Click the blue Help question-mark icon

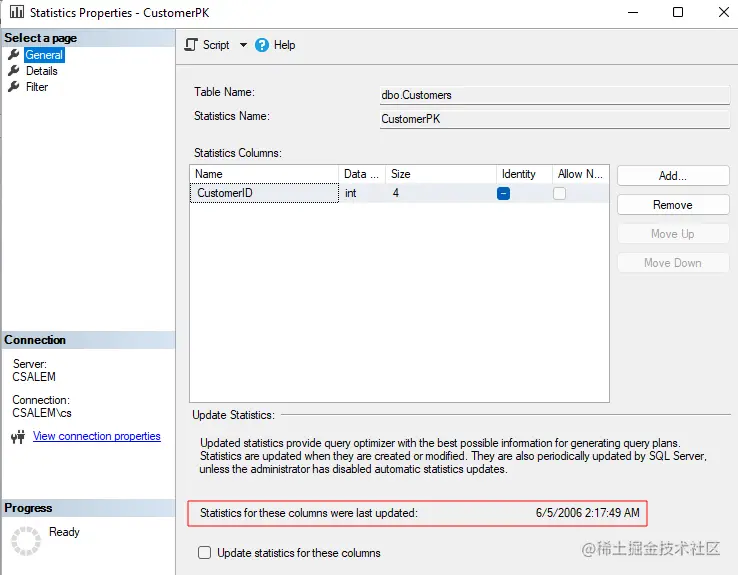click(x=262, y=45)
